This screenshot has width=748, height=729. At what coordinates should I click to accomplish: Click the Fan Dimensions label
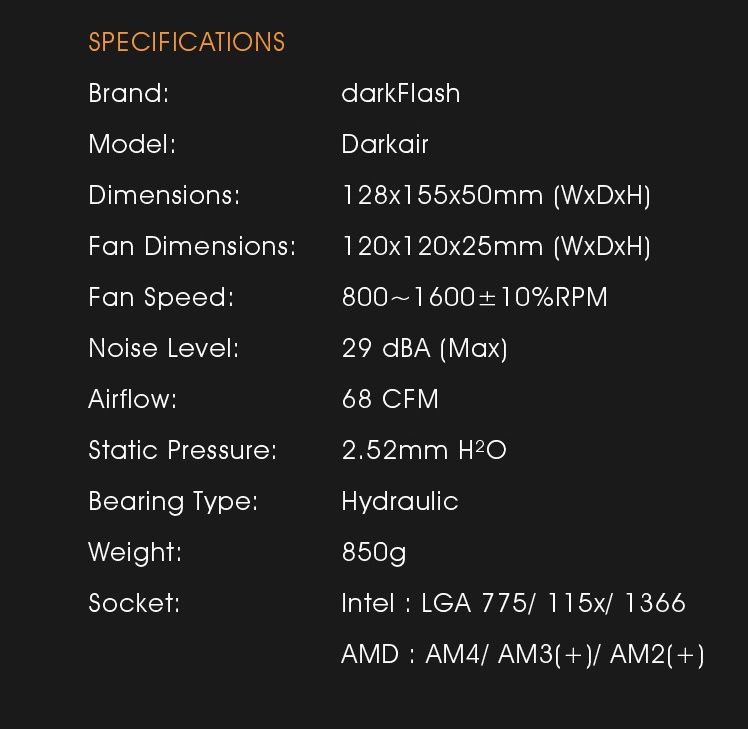192,246
